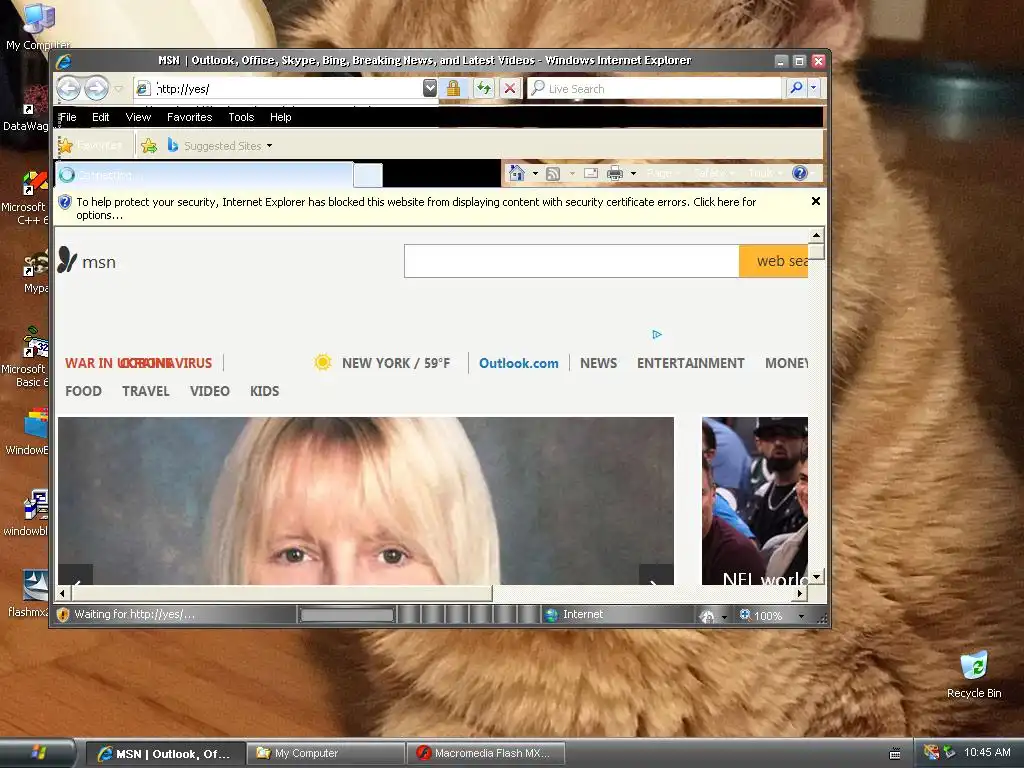Click the horizontal scrollbar thumb

pyautogui.click(x=281, y=593)
